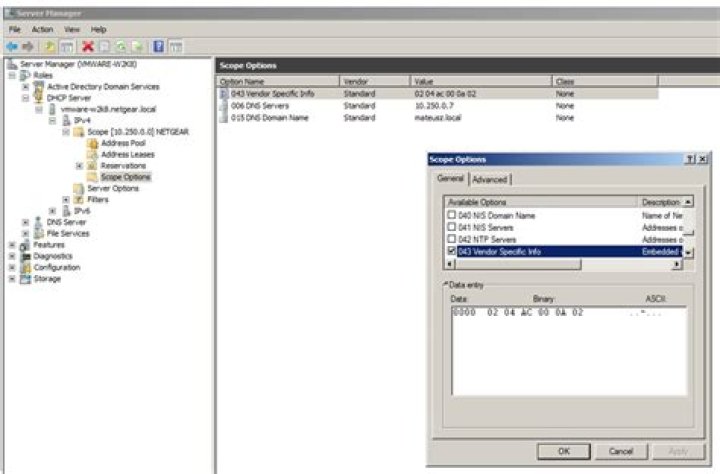Switch to the General tab

[450, 178]
